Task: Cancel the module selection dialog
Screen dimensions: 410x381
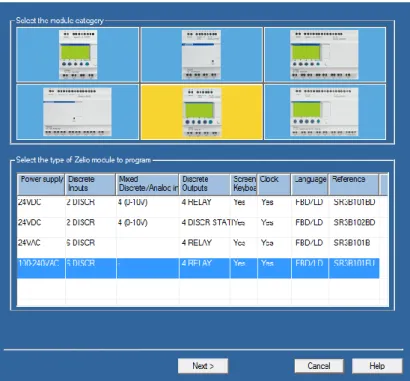Action: 319,366
